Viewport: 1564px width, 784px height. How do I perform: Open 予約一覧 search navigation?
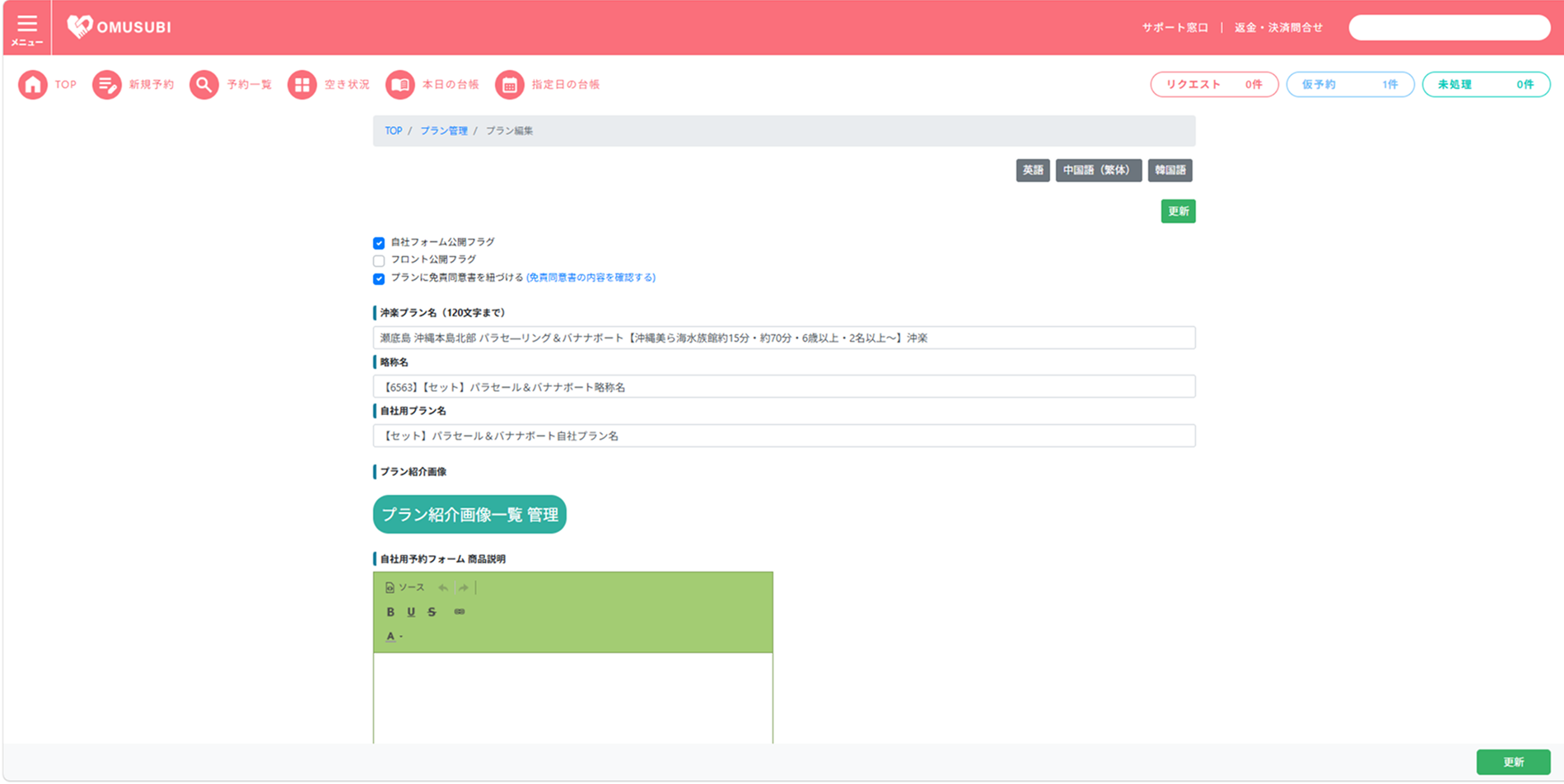tap(231, 85)
